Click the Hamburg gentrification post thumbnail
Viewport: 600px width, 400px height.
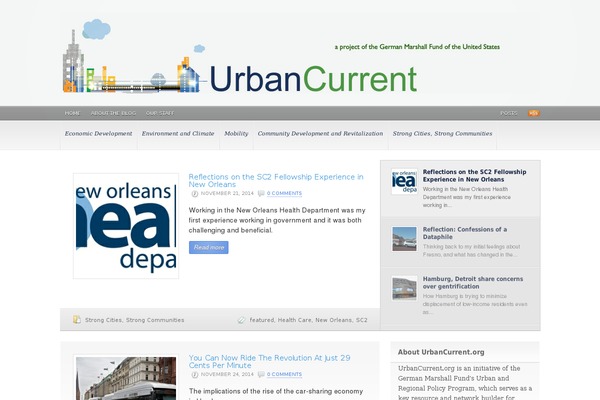click(x=404, y=288)
